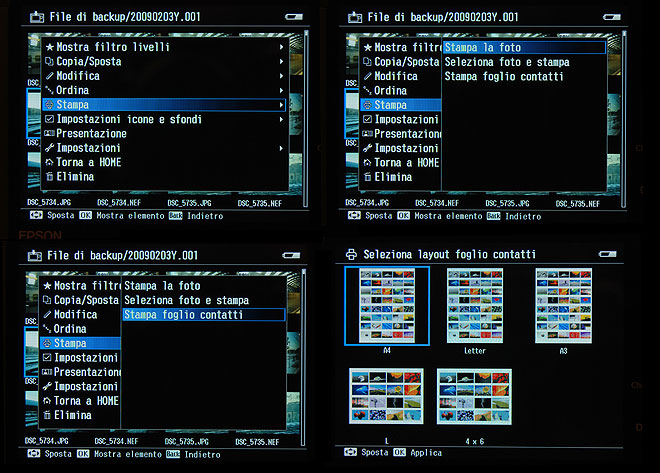Click backup folder icon in bottom-left screen title
This screenshot has height=473, width=660.
[35, 256]
